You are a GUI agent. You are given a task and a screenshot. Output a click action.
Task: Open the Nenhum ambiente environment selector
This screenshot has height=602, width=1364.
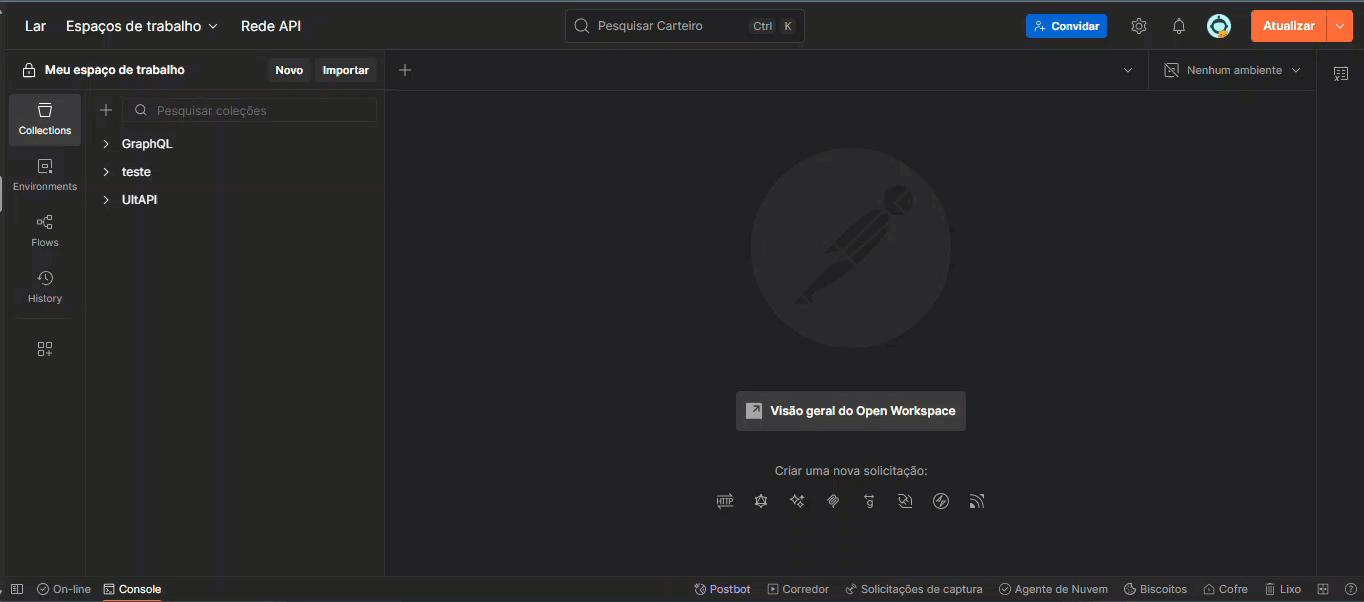pyautogui.click(x=1232, y=70)
